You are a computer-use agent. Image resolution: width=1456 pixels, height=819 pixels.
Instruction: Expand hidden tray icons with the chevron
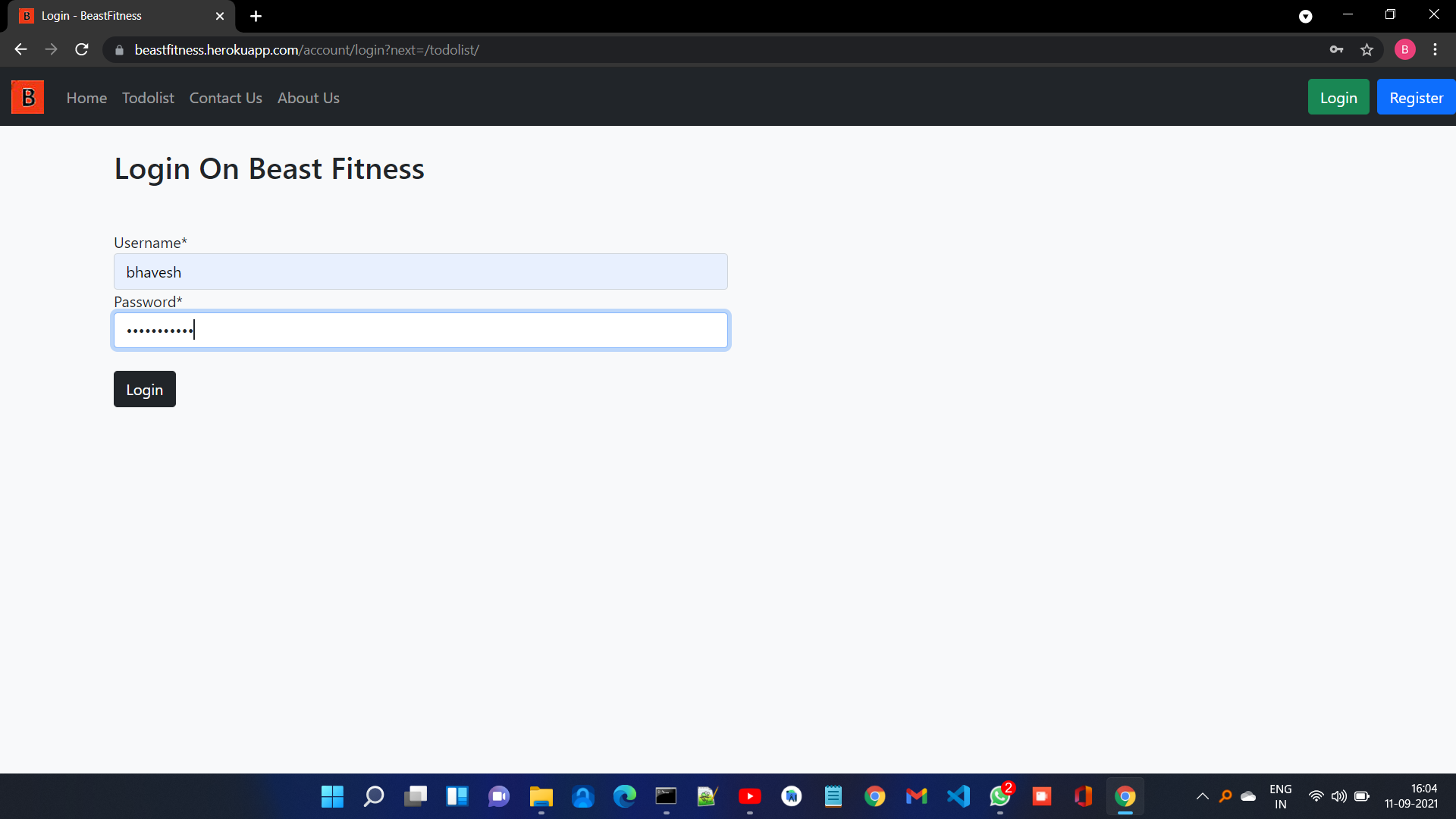pyautogui.click(x=1202, y=796)
